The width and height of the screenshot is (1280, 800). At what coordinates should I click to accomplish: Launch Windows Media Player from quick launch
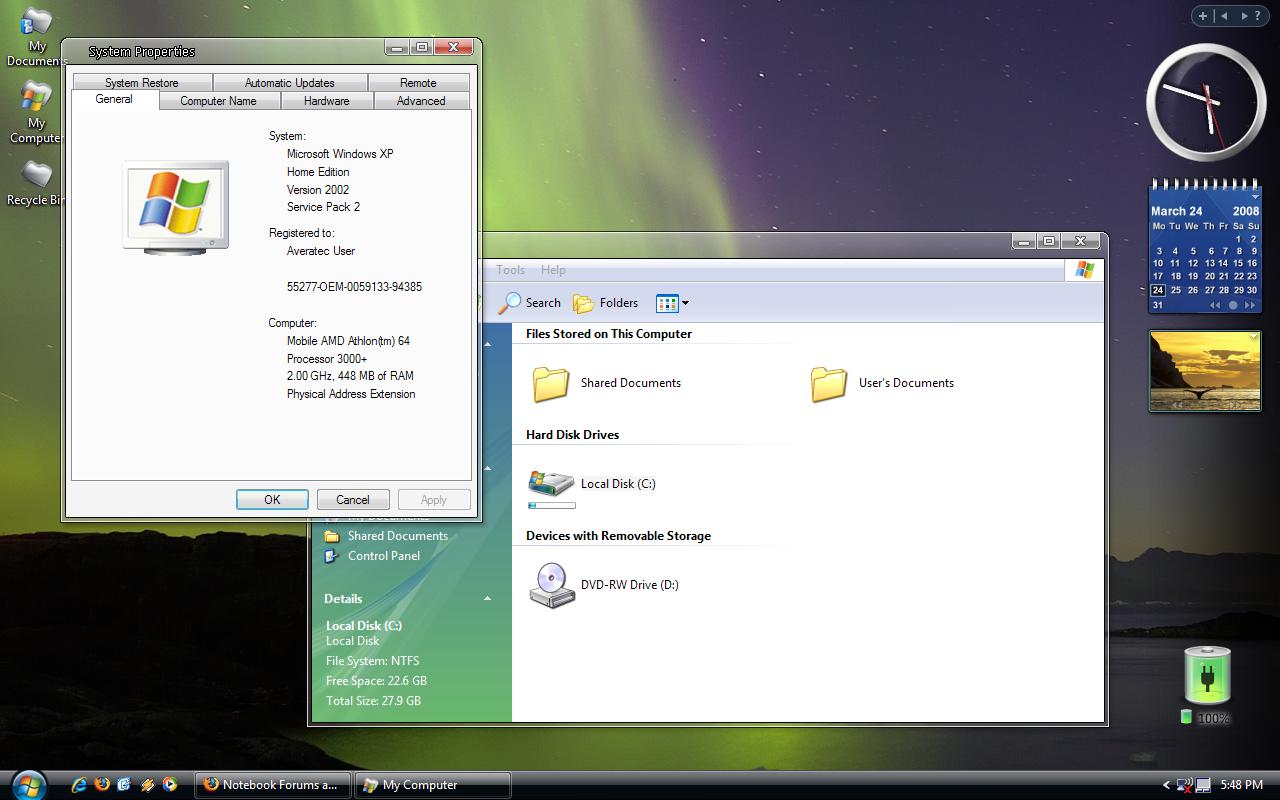pyautogui.click(x=170, y=785)
